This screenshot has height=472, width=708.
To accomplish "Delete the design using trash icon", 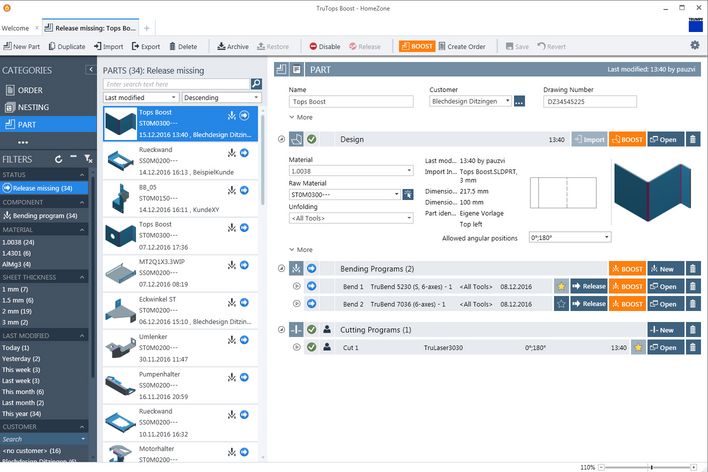I will click(693, 140).
